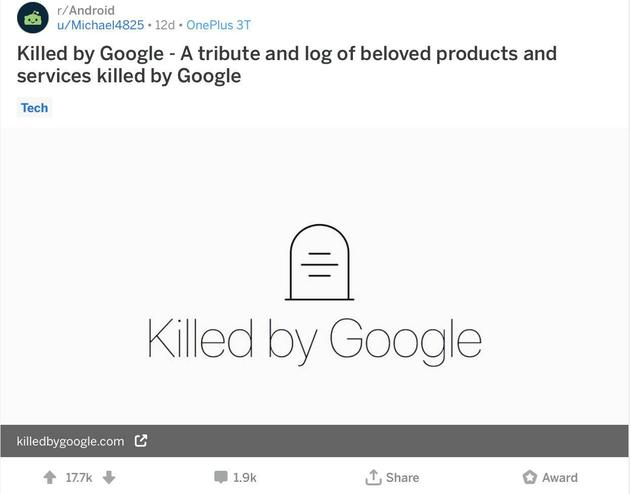This screenshot has height=494, width=630.
Task: Click the external link icon beside killedbygoogle.com
Action: coord(141,441)
